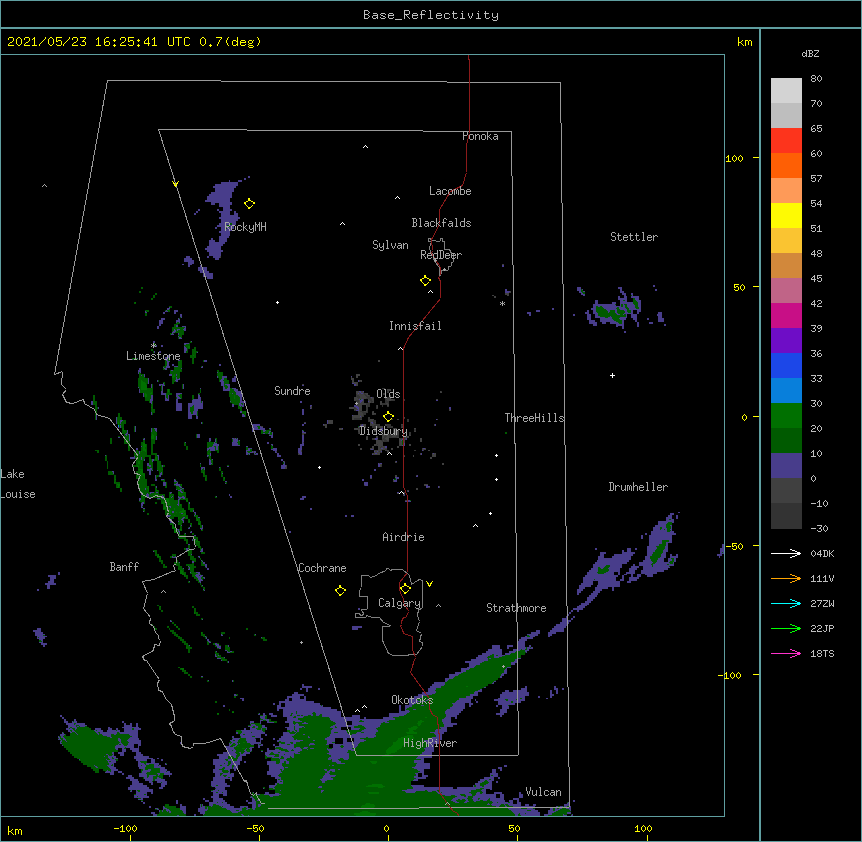Image resolution: width=862 pixels, height=842 pixels.
Task: Click the Lake Louise label
Action: coord(18,484)
